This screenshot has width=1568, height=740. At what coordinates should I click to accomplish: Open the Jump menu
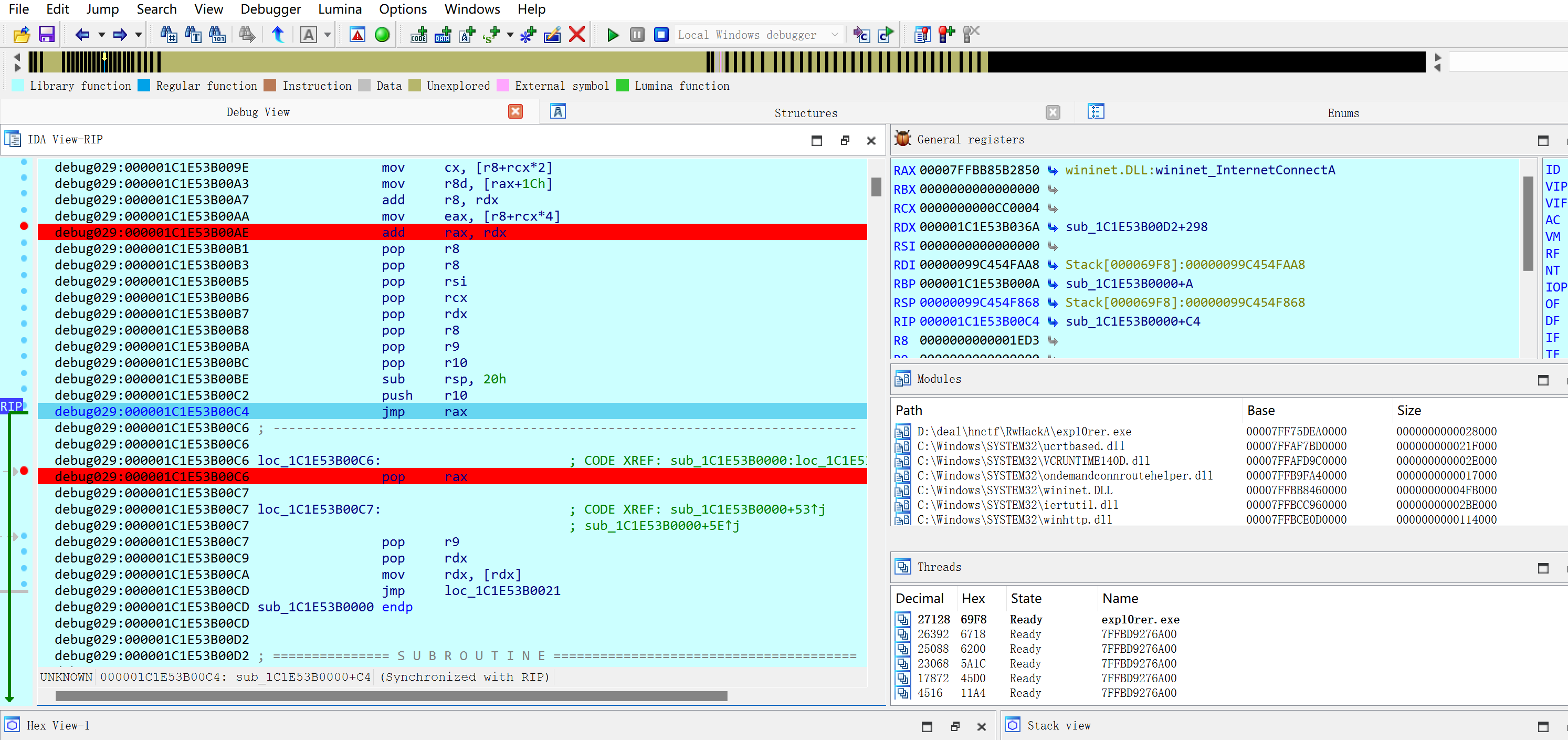[102, 9]
